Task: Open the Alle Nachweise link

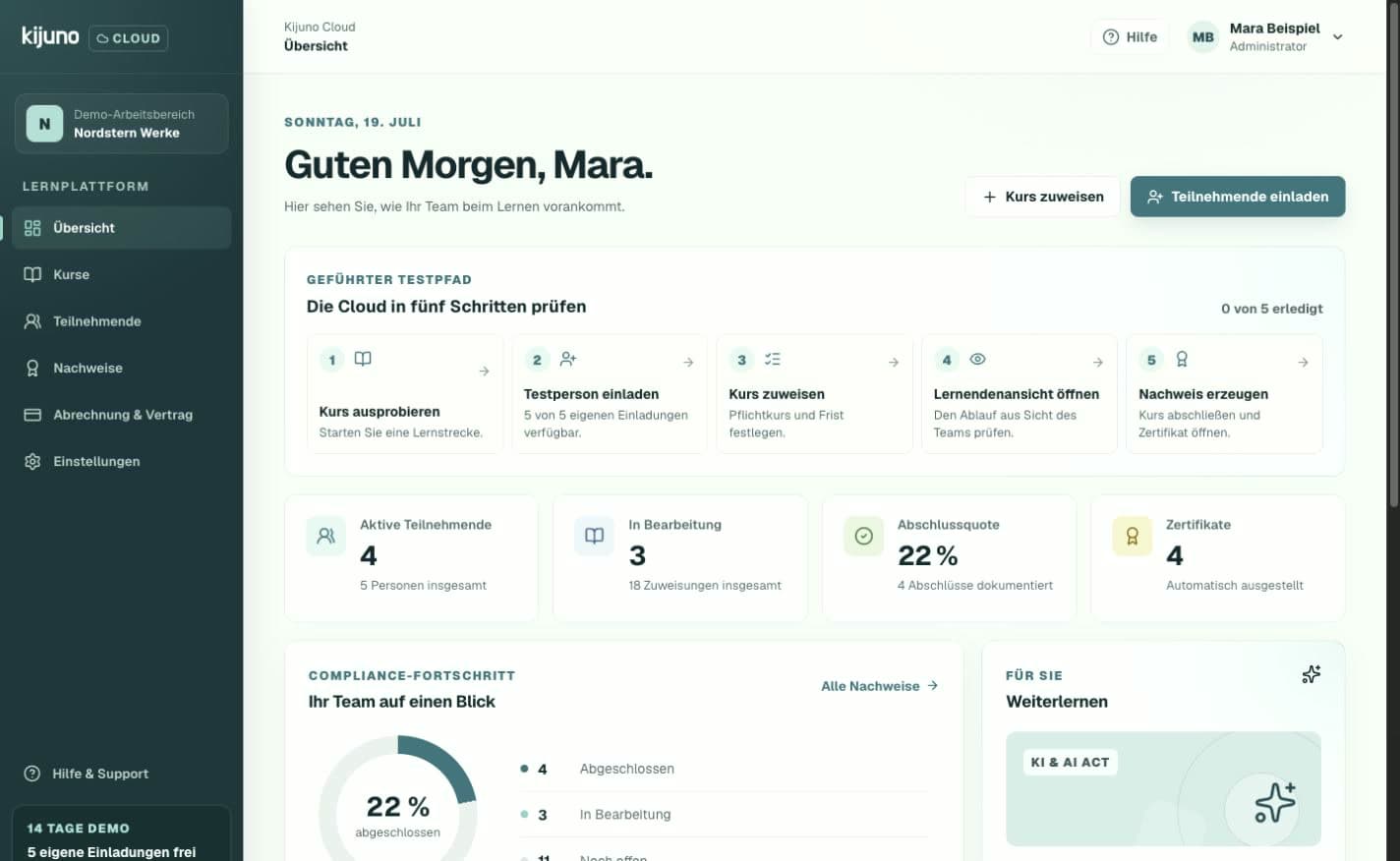Action: click(x=879, y=686)
